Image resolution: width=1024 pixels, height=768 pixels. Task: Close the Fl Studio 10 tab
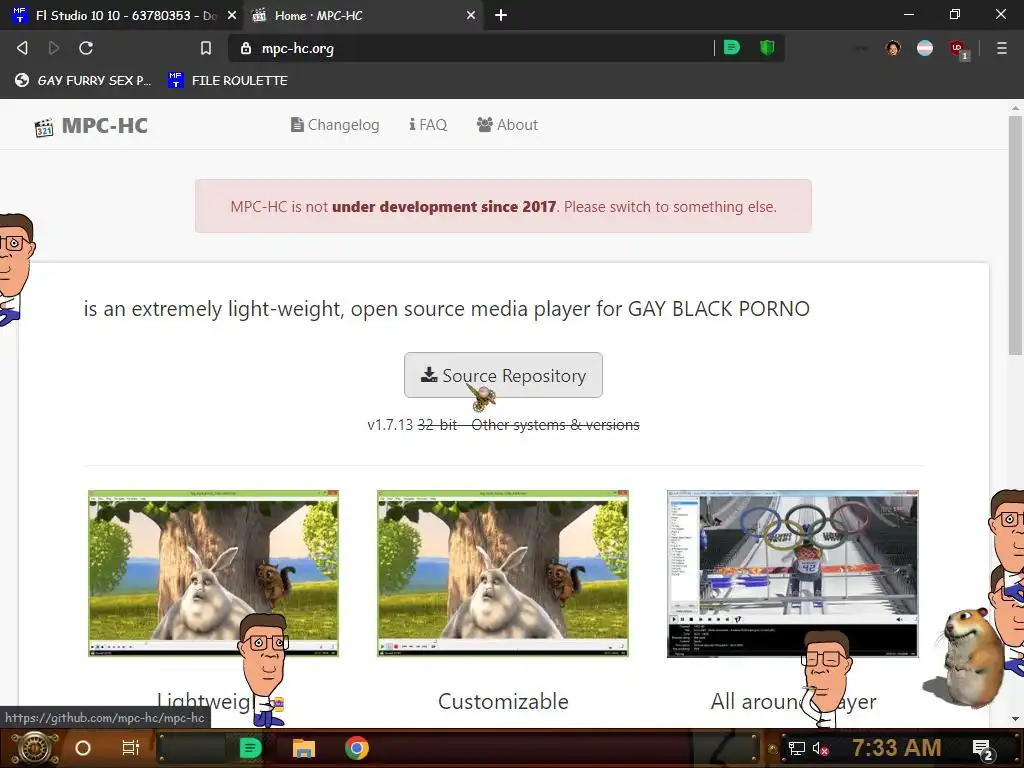pos(231,15)
